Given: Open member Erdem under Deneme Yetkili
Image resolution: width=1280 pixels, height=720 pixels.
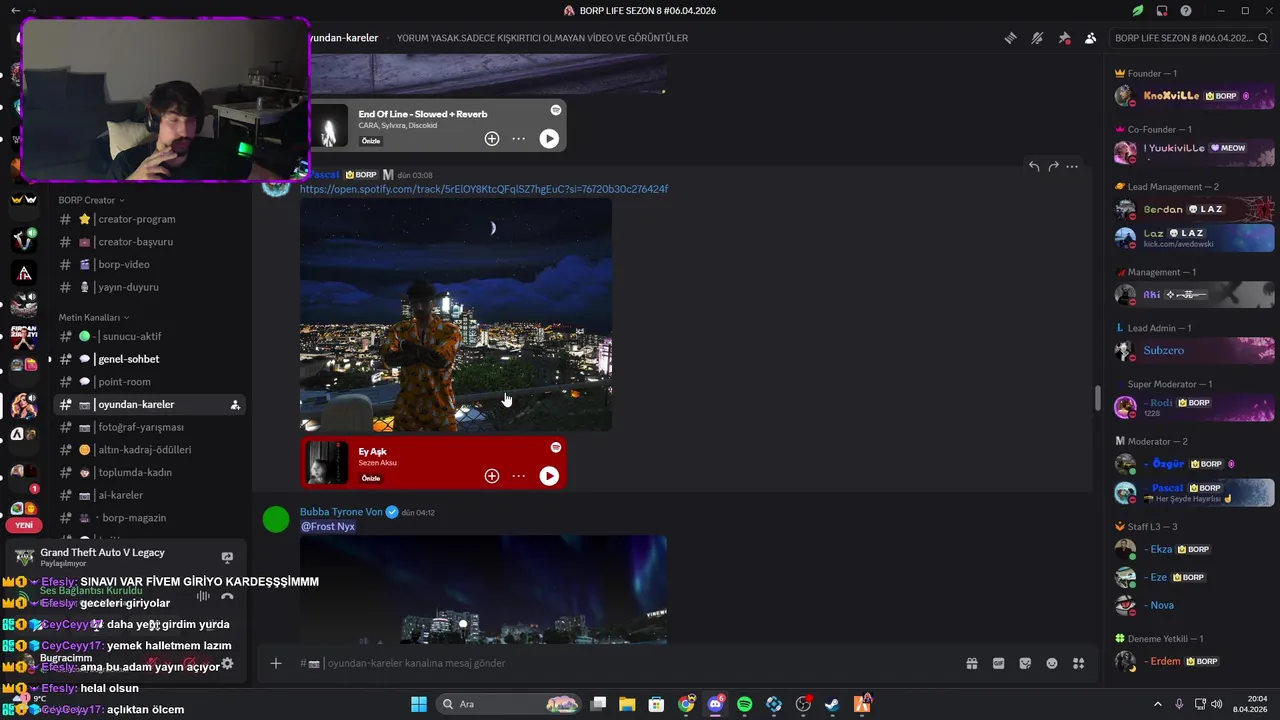Looking at the screenshot, I should [1194, 661].
